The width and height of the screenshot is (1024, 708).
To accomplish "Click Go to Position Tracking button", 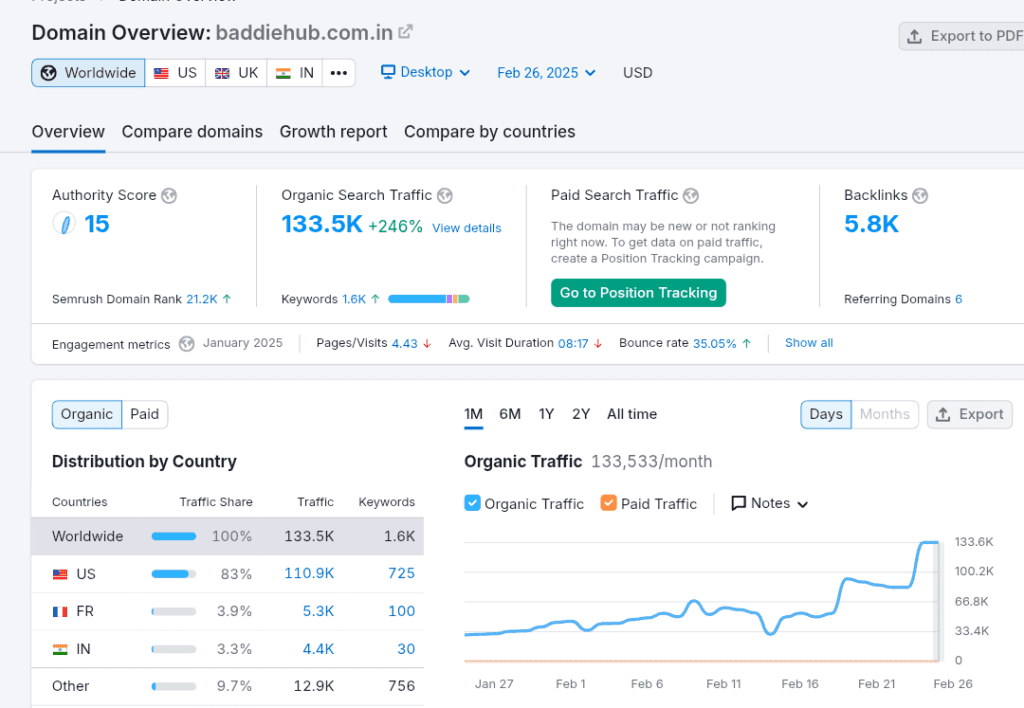I will [x=638, y=293].
